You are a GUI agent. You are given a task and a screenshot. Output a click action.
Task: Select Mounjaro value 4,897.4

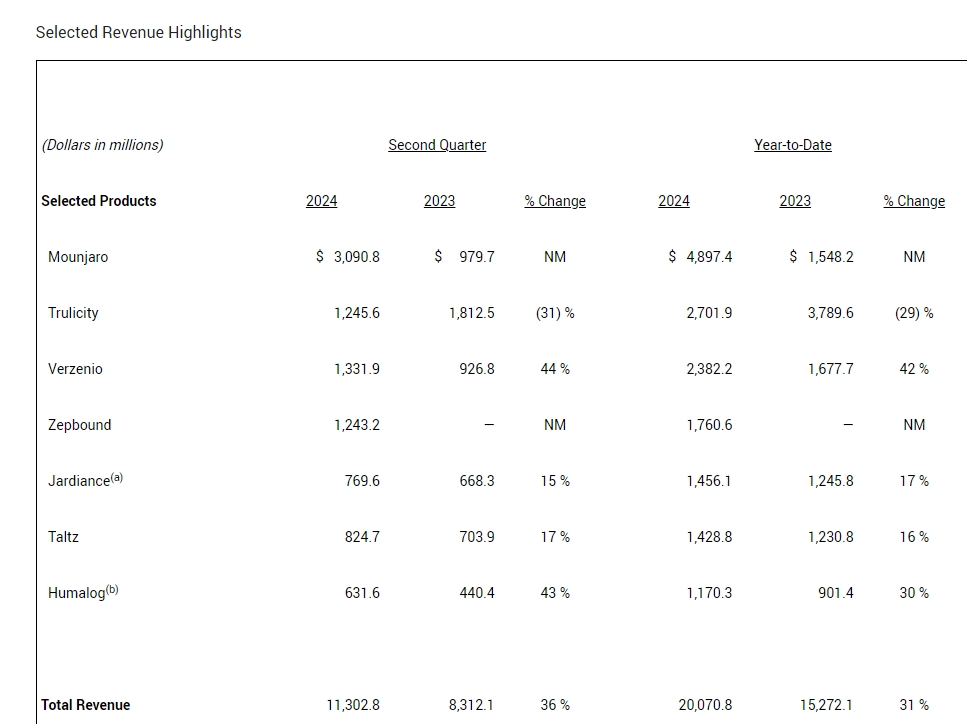tap(709, 257)
